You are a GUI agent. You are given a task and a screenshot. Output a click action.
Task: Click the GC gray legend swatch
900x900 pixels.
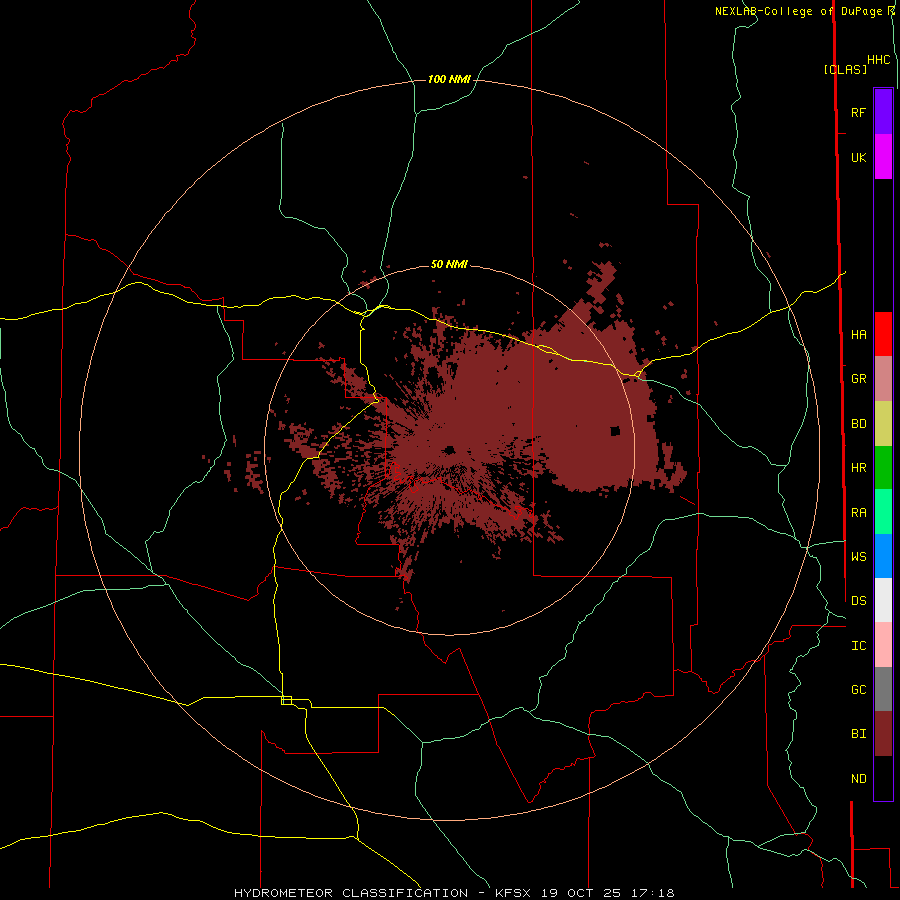883,689
